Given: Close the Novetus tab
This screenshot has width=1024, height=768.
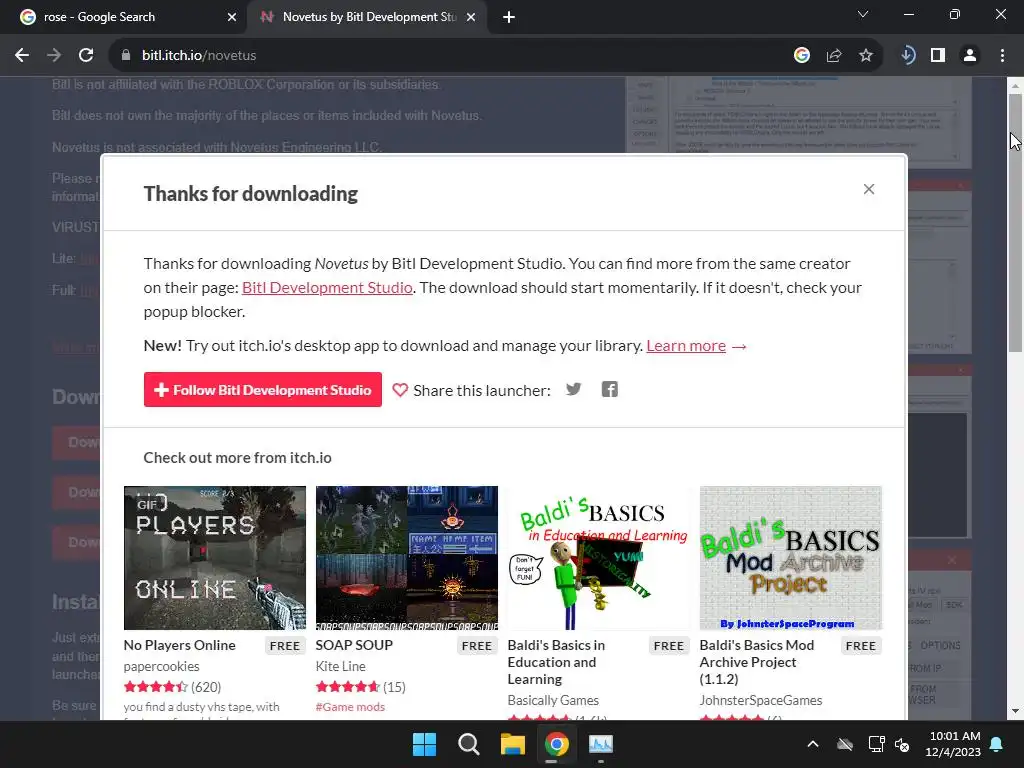Looking at the screenshot, I should 471,17.
